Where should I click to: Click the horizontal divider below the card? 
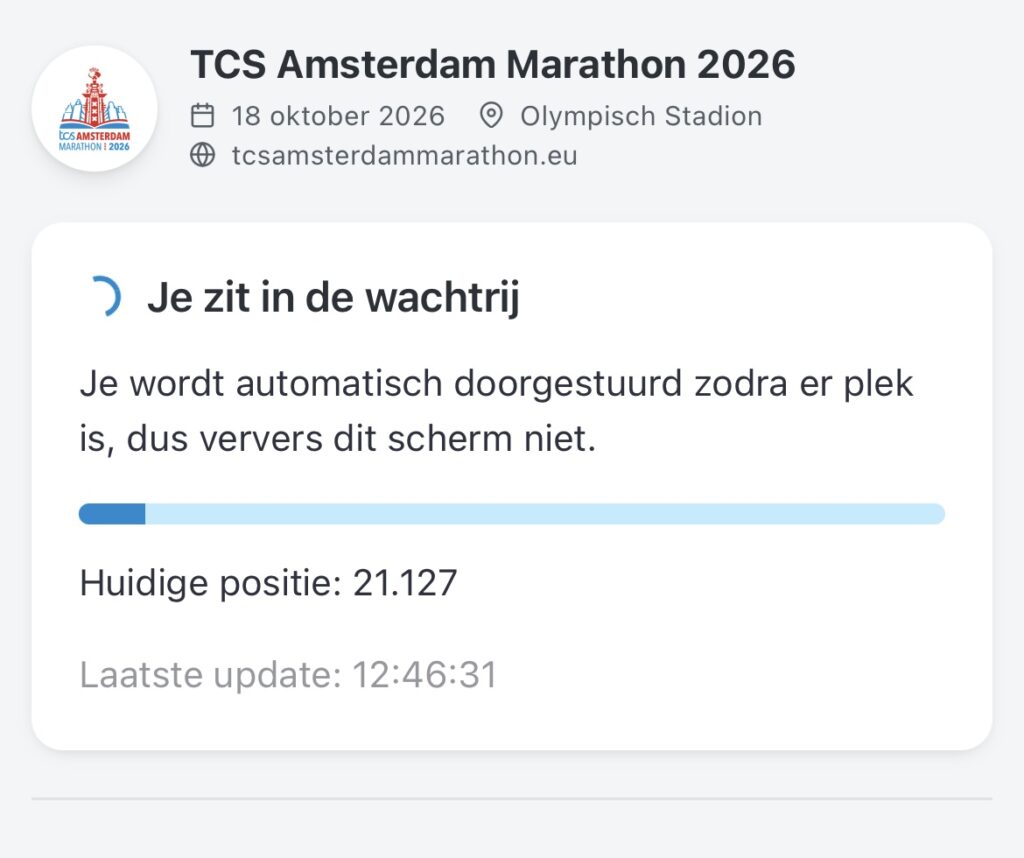[512, 799]
